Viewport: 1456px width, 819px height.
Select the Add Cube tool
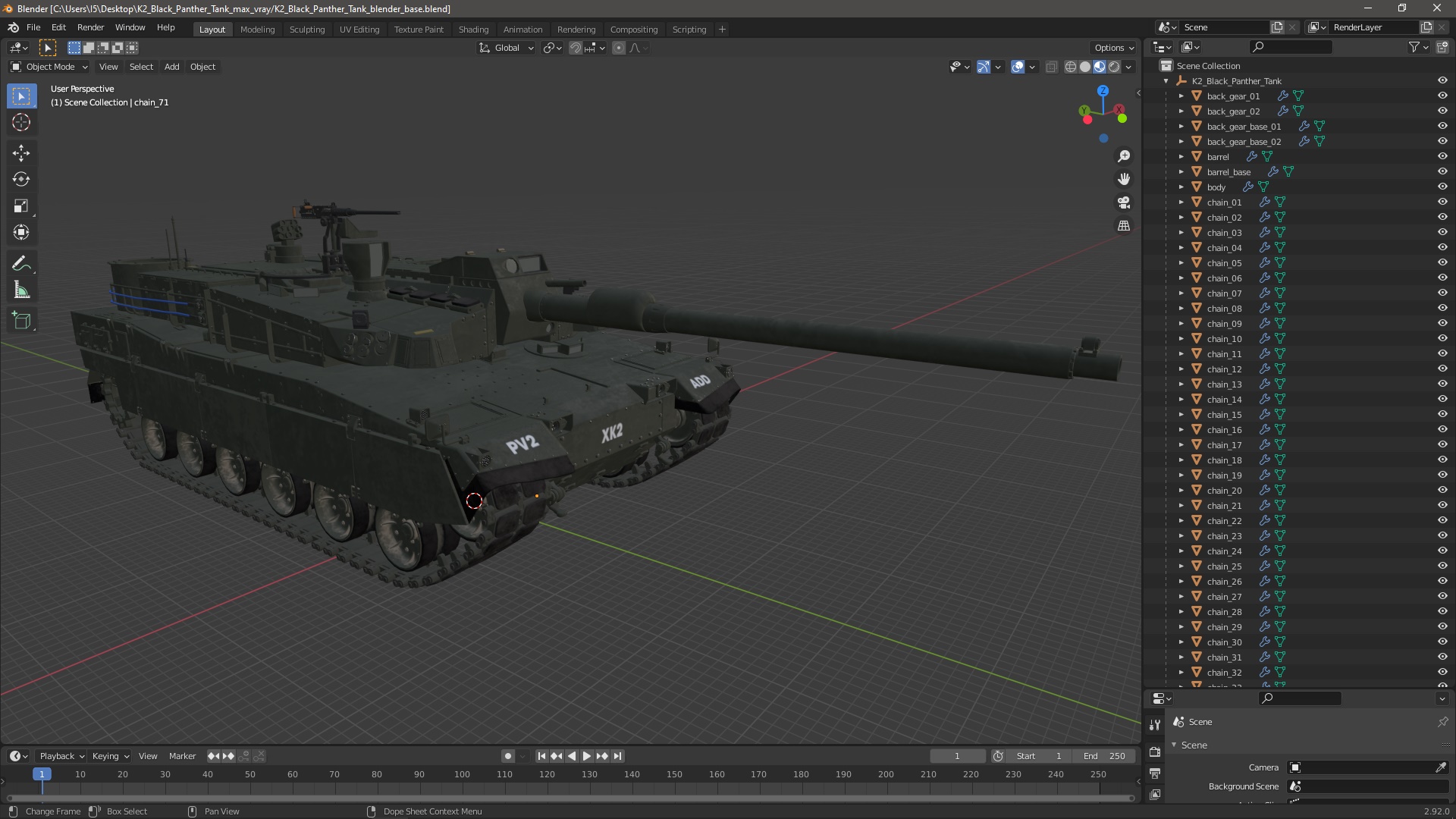tap(21, 321)
